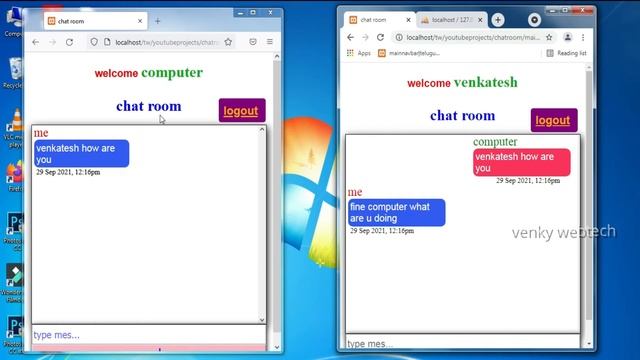Viewport: 640px width, 360px height.
Task: Open Wondershare Filmora desktop shortcut
Action: click(14, 282)
